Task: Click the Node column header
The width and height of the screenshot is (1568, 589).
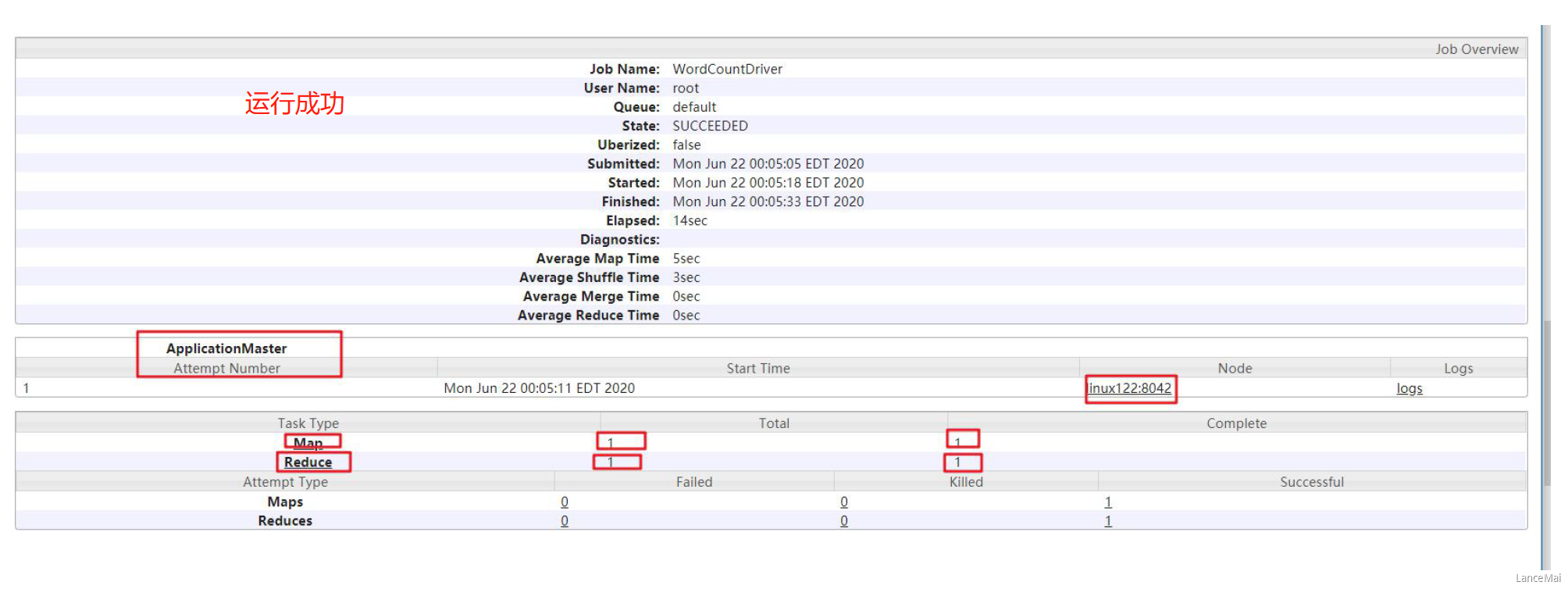Action: pos(1235,368)
